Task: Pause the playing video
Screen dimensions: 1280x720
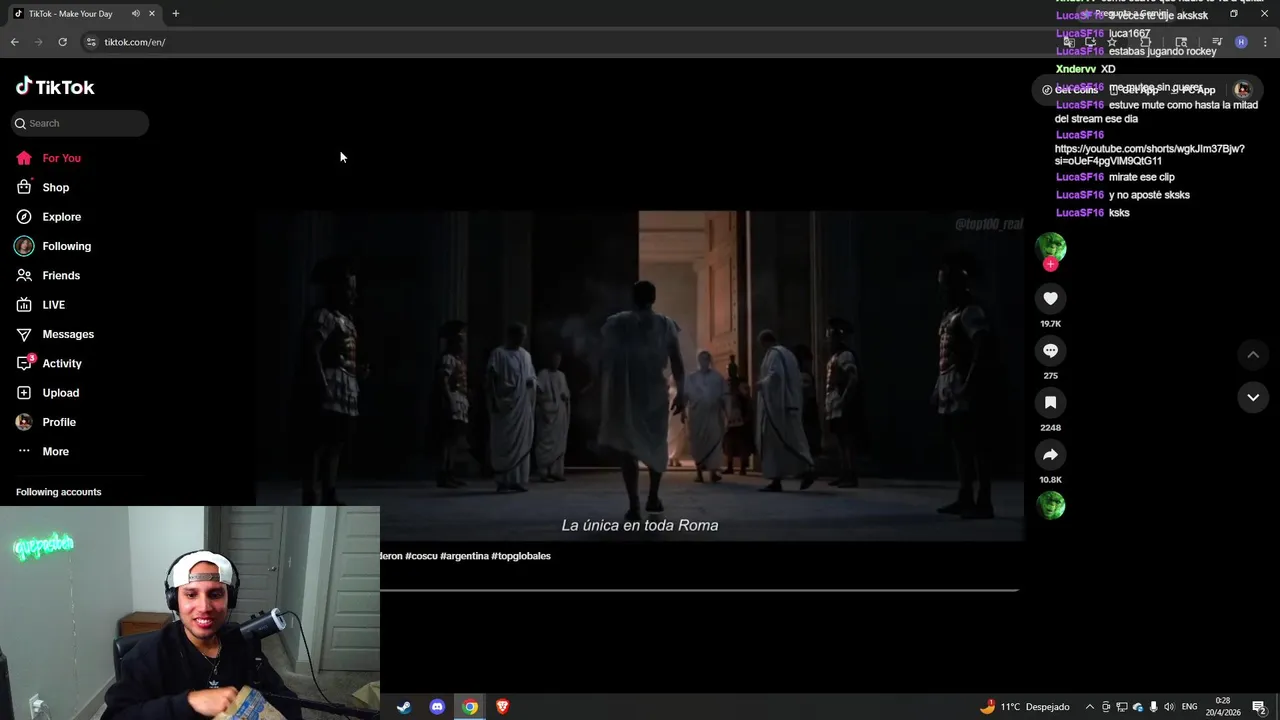Action: [x=640, y=375]
